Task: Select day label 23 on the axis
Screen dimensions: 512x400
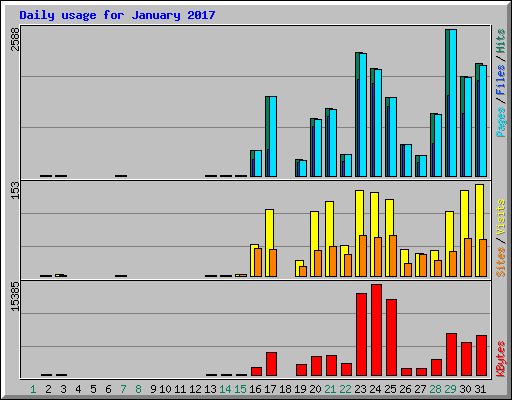Action: (x=360, y=389)
